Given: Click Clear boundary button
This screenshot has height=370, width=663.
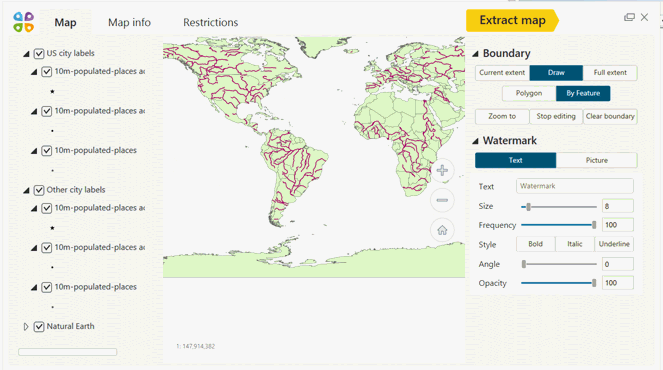Looking at the screenshot, I should [610, 116].
